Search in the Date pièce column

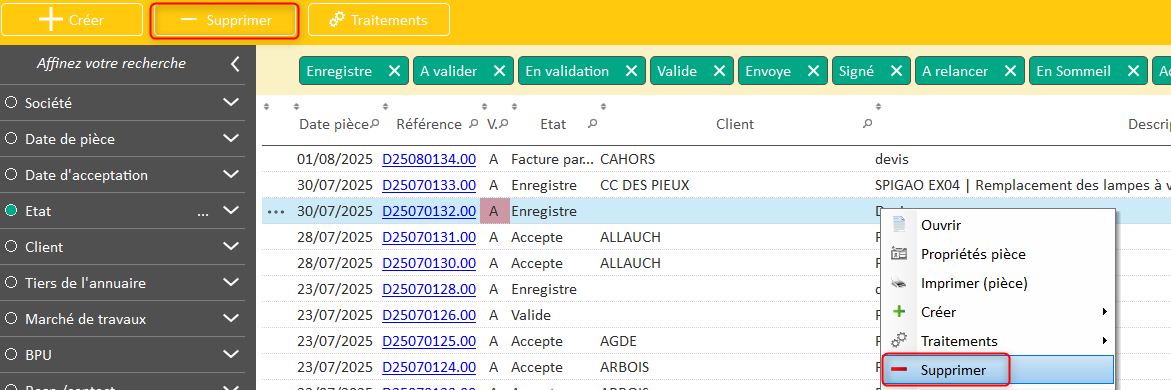(x=375, y=123)
